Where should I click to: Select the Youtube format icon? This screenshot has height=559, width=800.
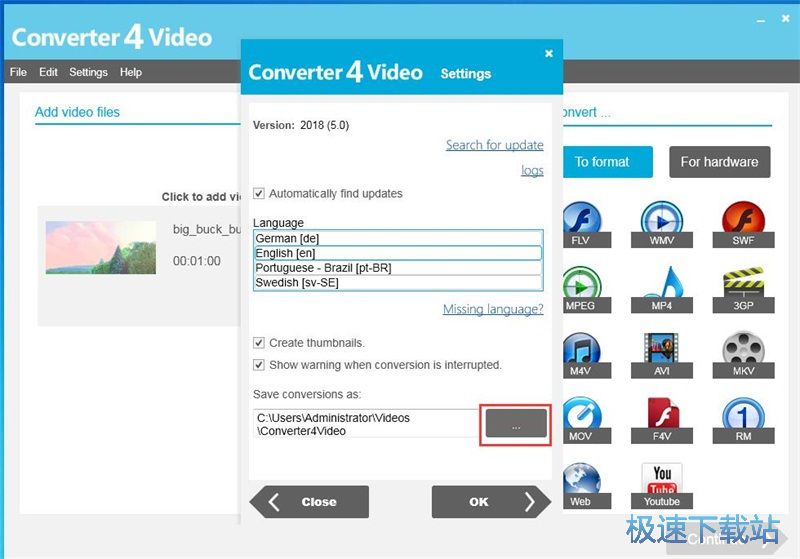pos(662,486)
